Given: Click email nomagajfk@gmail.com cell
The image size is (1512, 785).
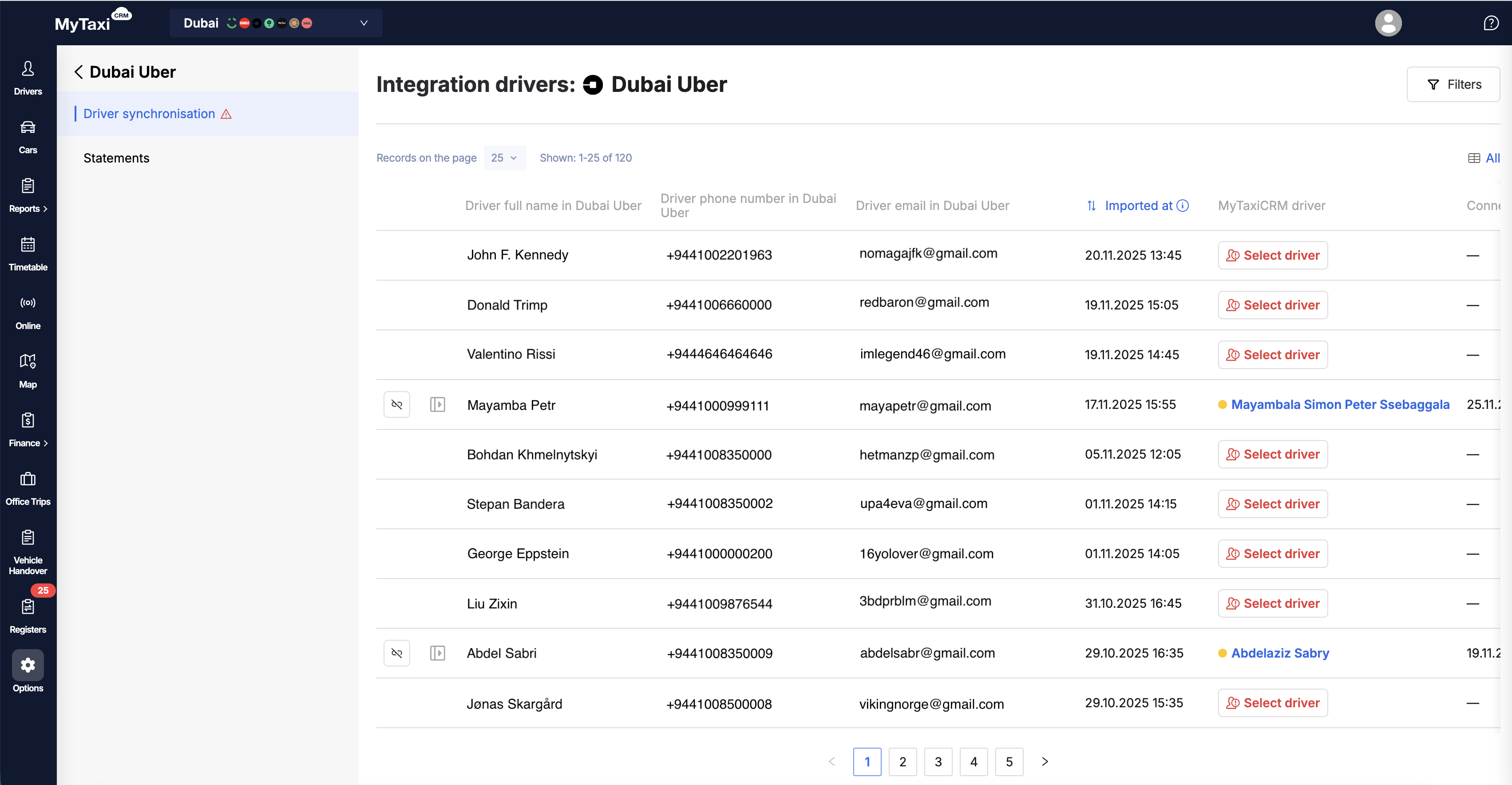Looking at the screenshot, I should [929, 254].
